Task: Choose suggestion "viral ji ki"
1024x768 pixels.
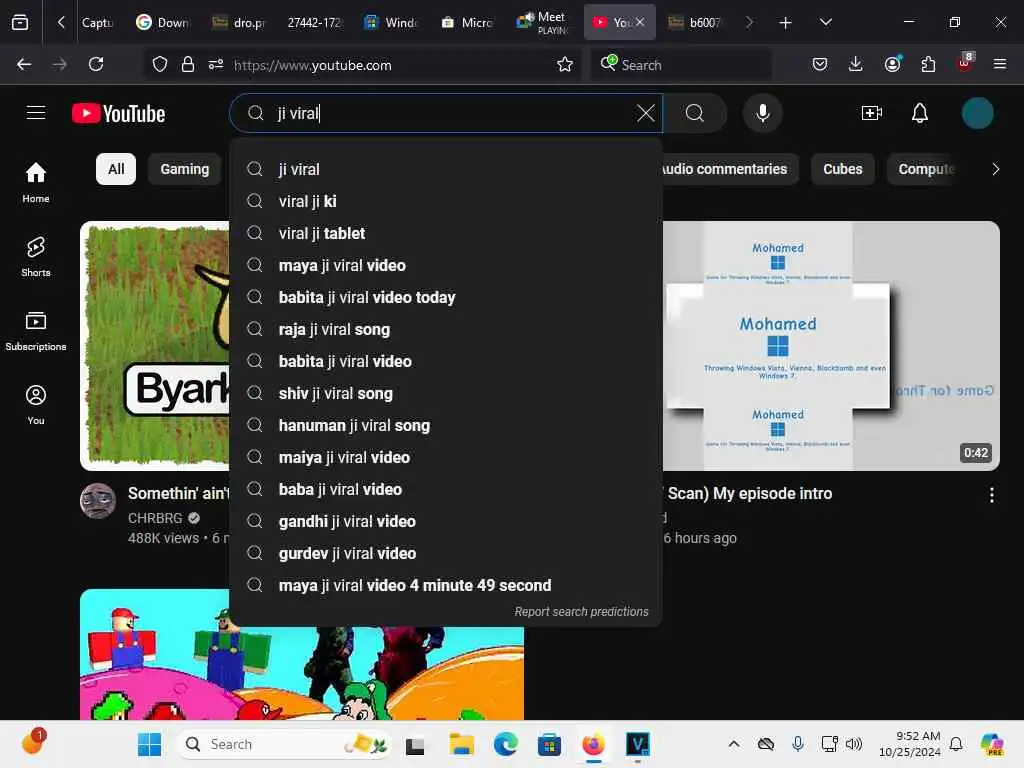Action: [446, 201]
